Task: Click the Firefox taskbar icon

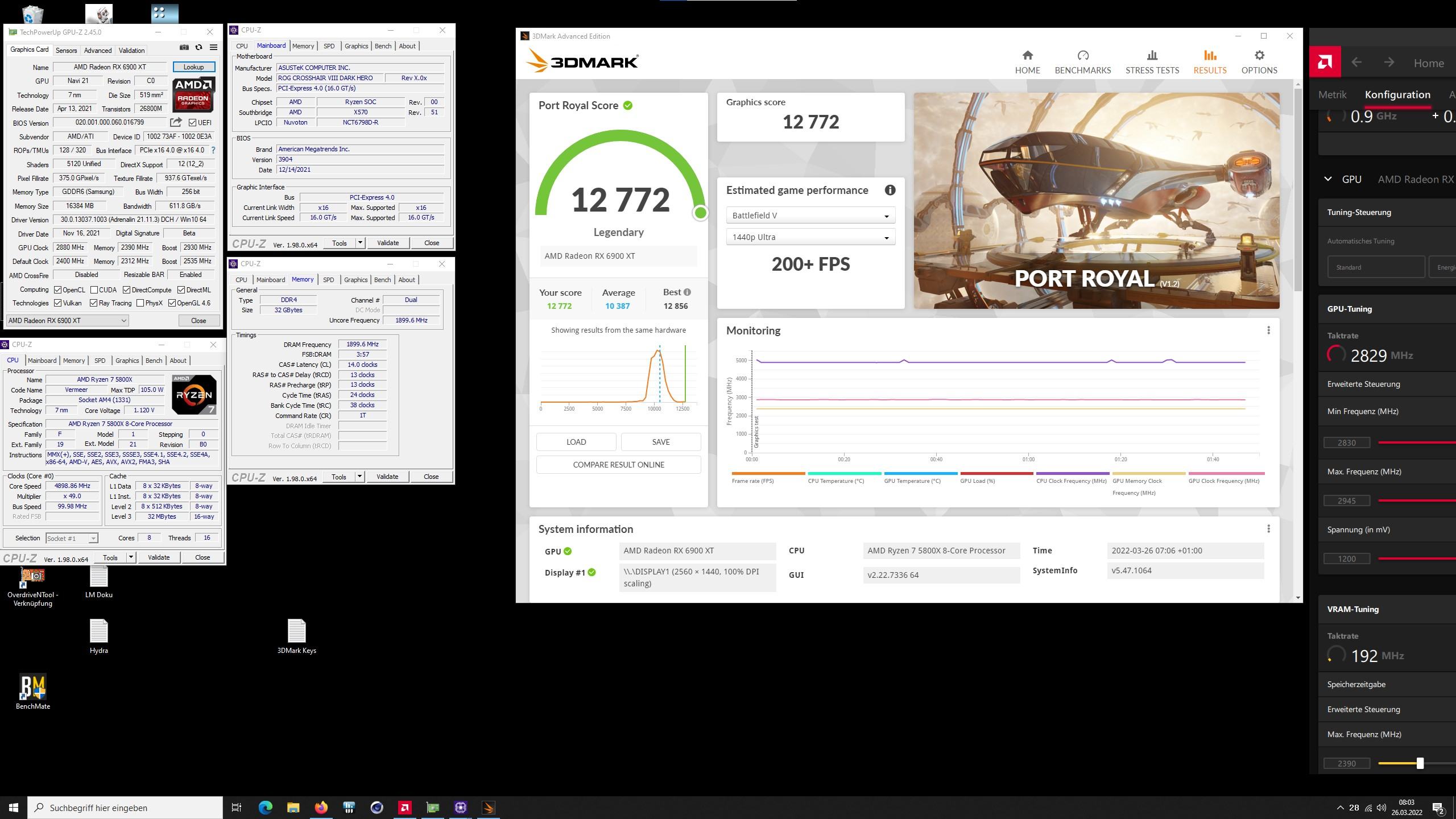Action: (321, 808)
